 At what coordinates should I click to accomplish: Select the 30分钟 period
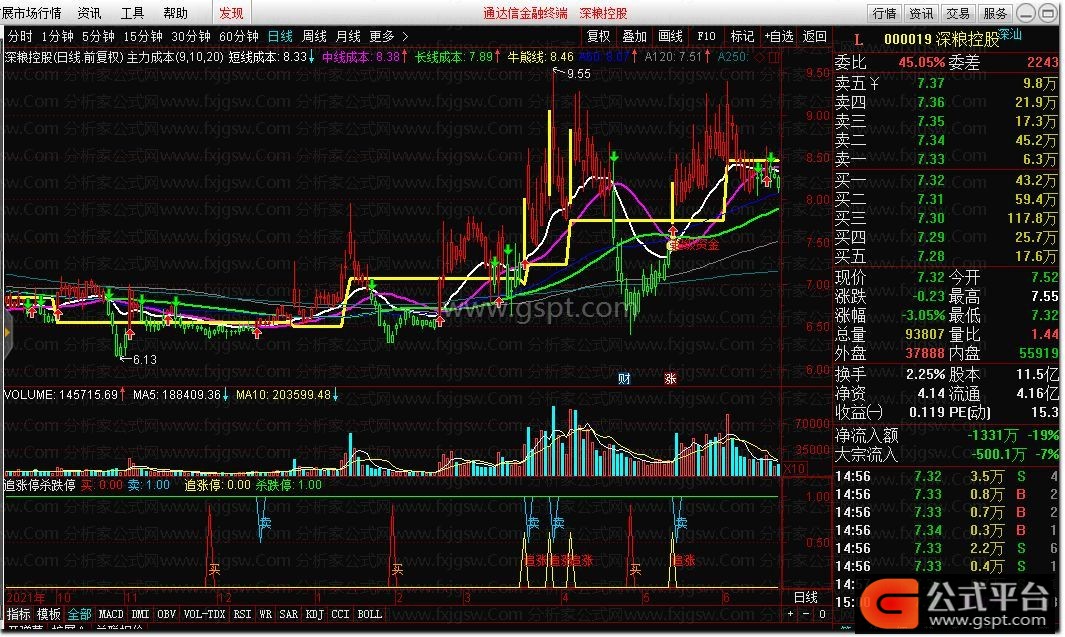[191, 36]
